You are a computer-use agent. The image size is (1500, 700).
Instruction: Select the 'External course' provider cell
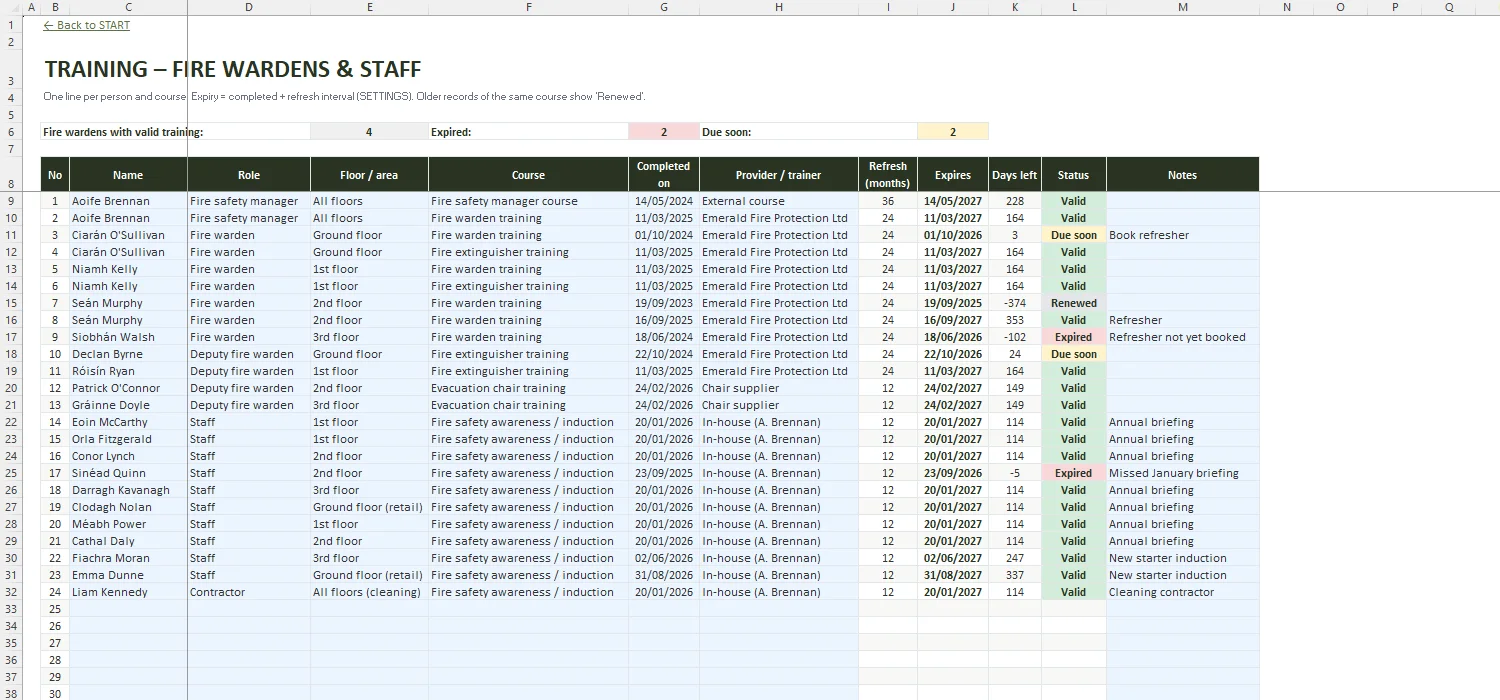point(778,201)
